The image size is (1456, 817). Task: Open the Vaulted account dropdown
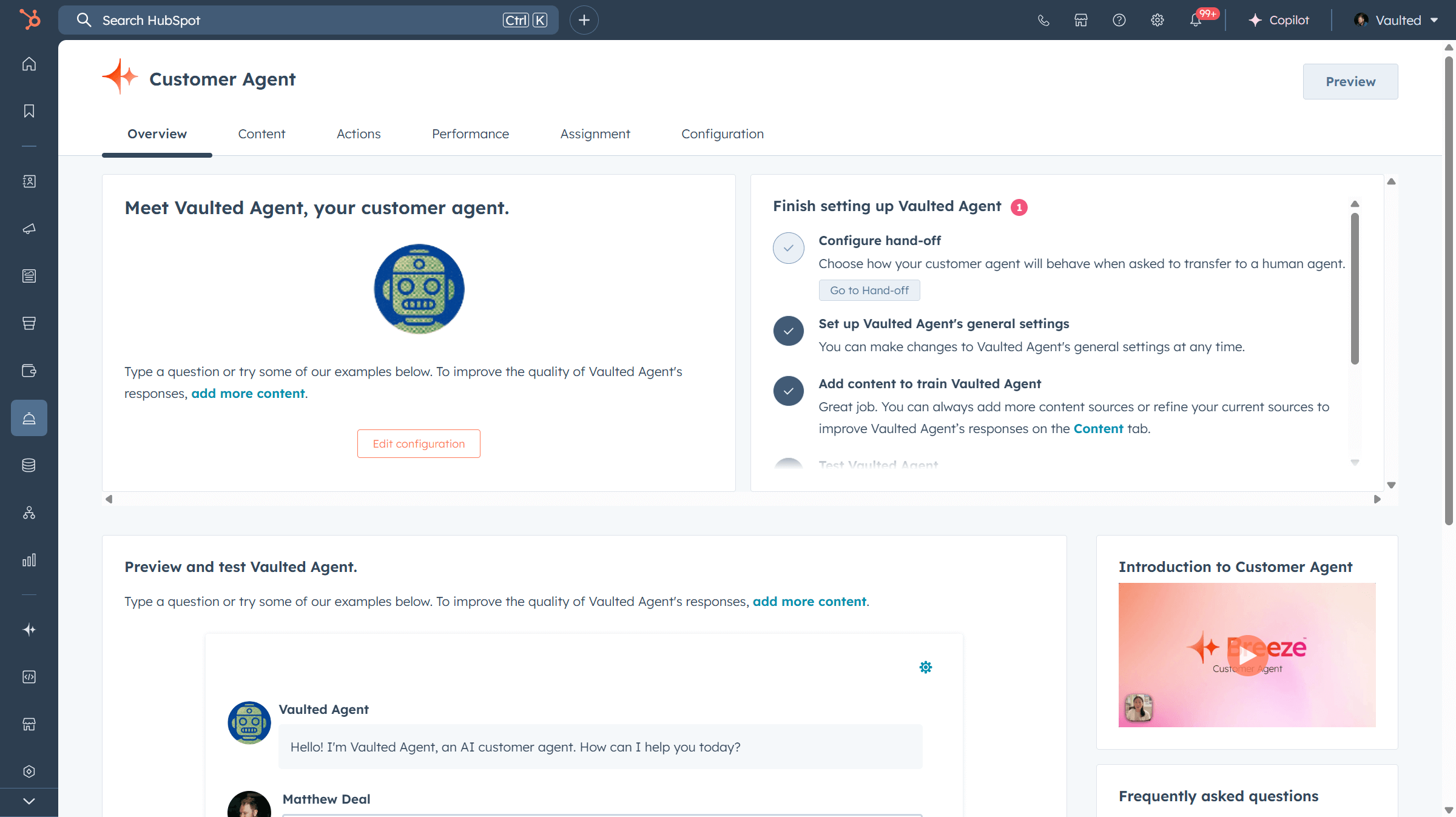point(1397,20)
